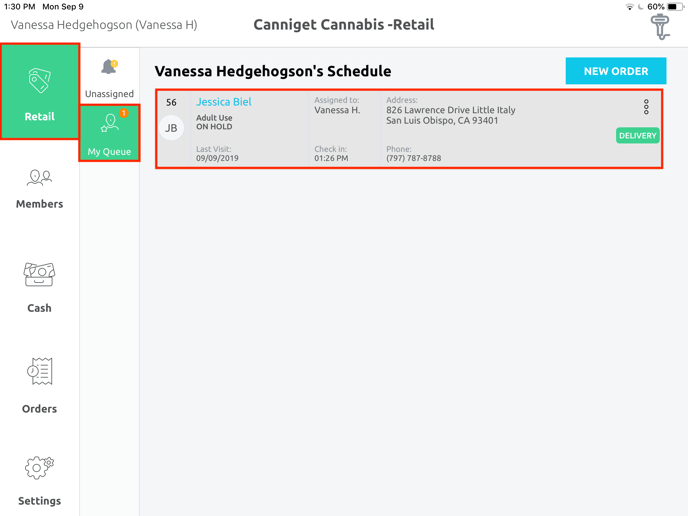Show the Unassigned bell queue
The image size is (688, 516).
point(109,78)
